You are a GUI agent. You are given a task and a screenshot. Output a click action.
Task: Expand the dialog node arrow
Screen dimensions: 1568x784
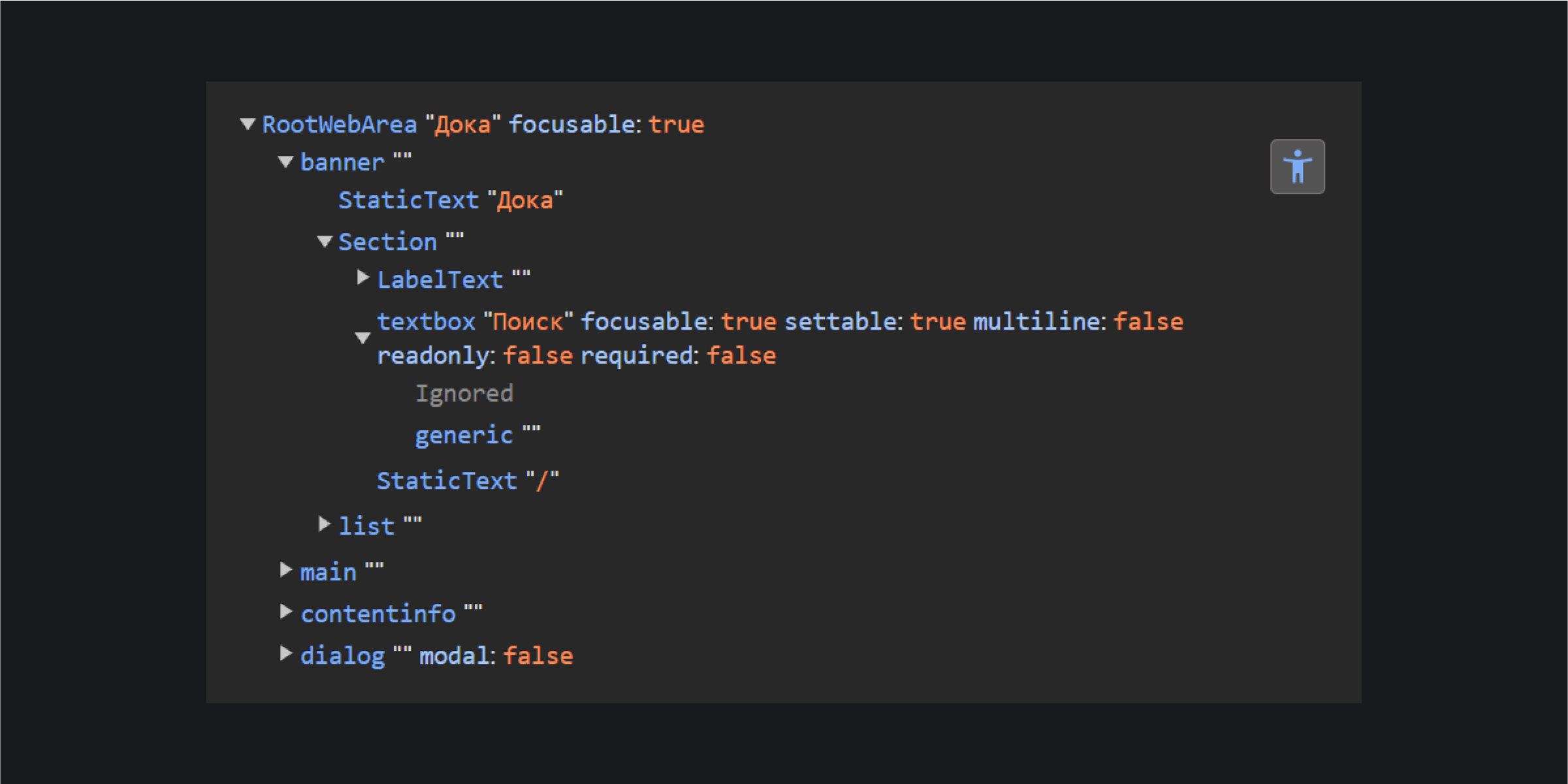pyautogui.click(x=285, y=653)
